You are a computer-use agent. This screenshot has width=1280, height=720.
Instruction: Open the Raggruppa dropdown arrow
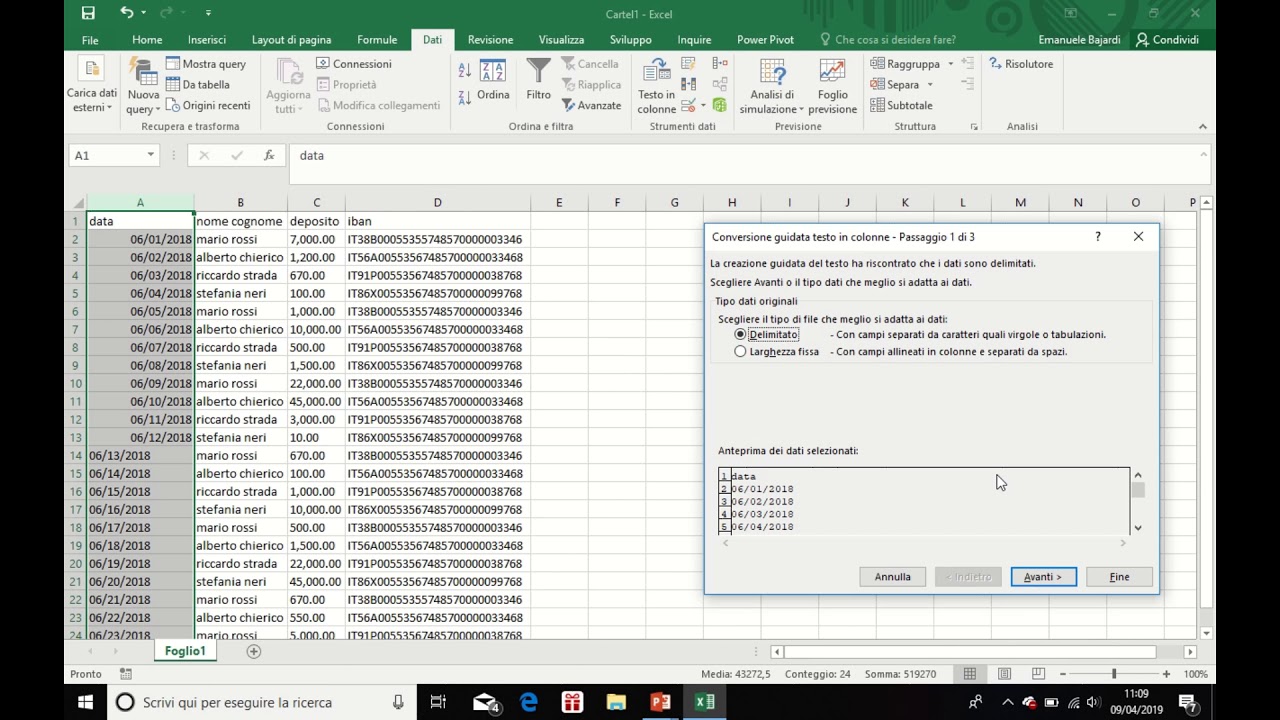pyautogui.click(x=951, y=64)
